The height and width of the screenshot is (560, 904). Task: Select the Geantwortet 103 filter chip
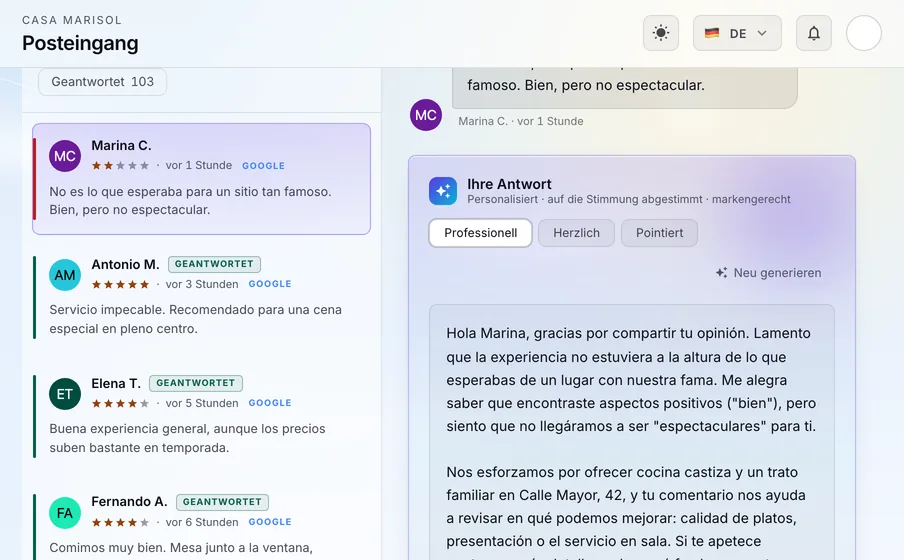103,82
